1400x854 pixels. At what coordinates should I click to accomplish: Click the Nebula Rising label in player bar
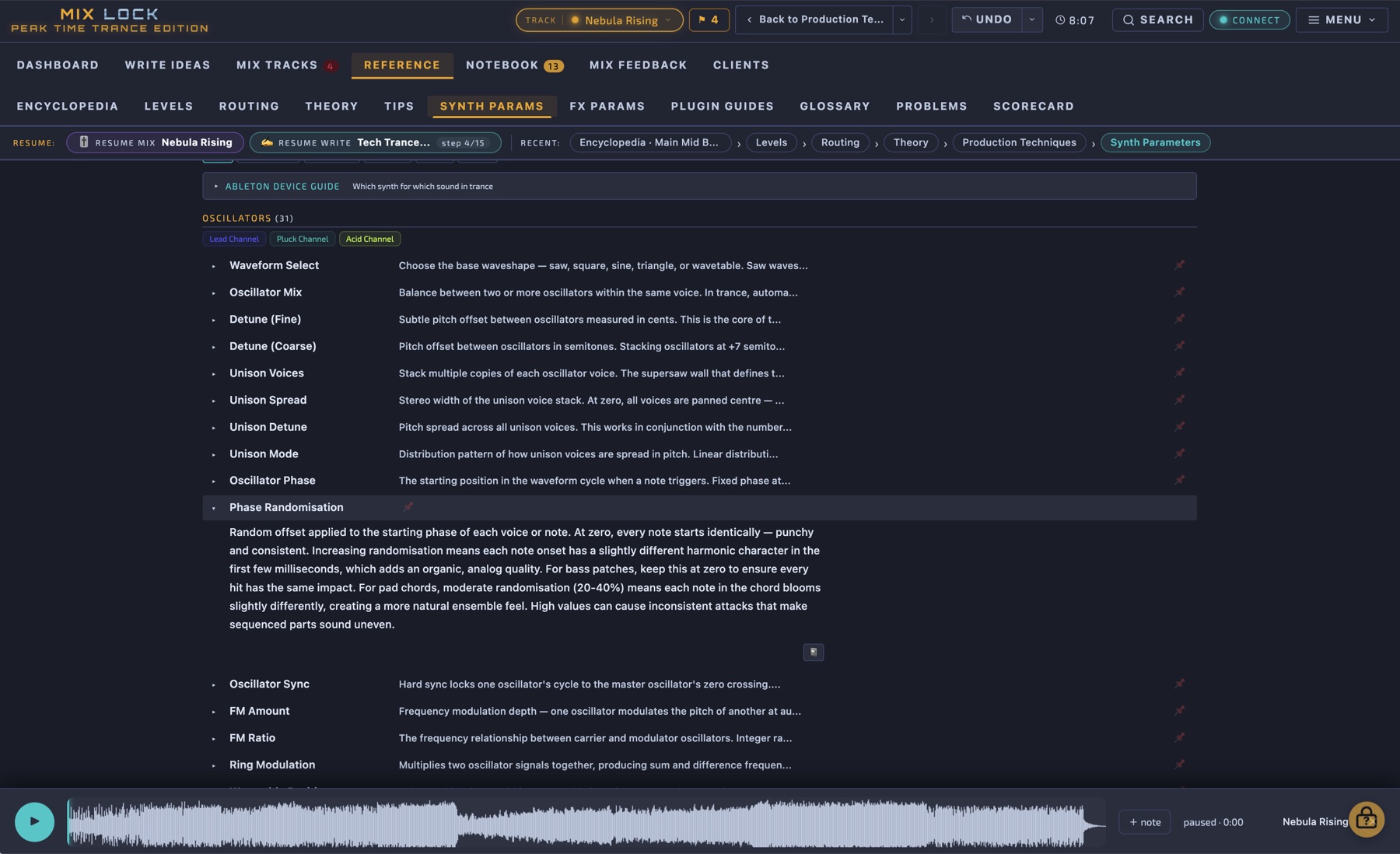coord(1314,822)
